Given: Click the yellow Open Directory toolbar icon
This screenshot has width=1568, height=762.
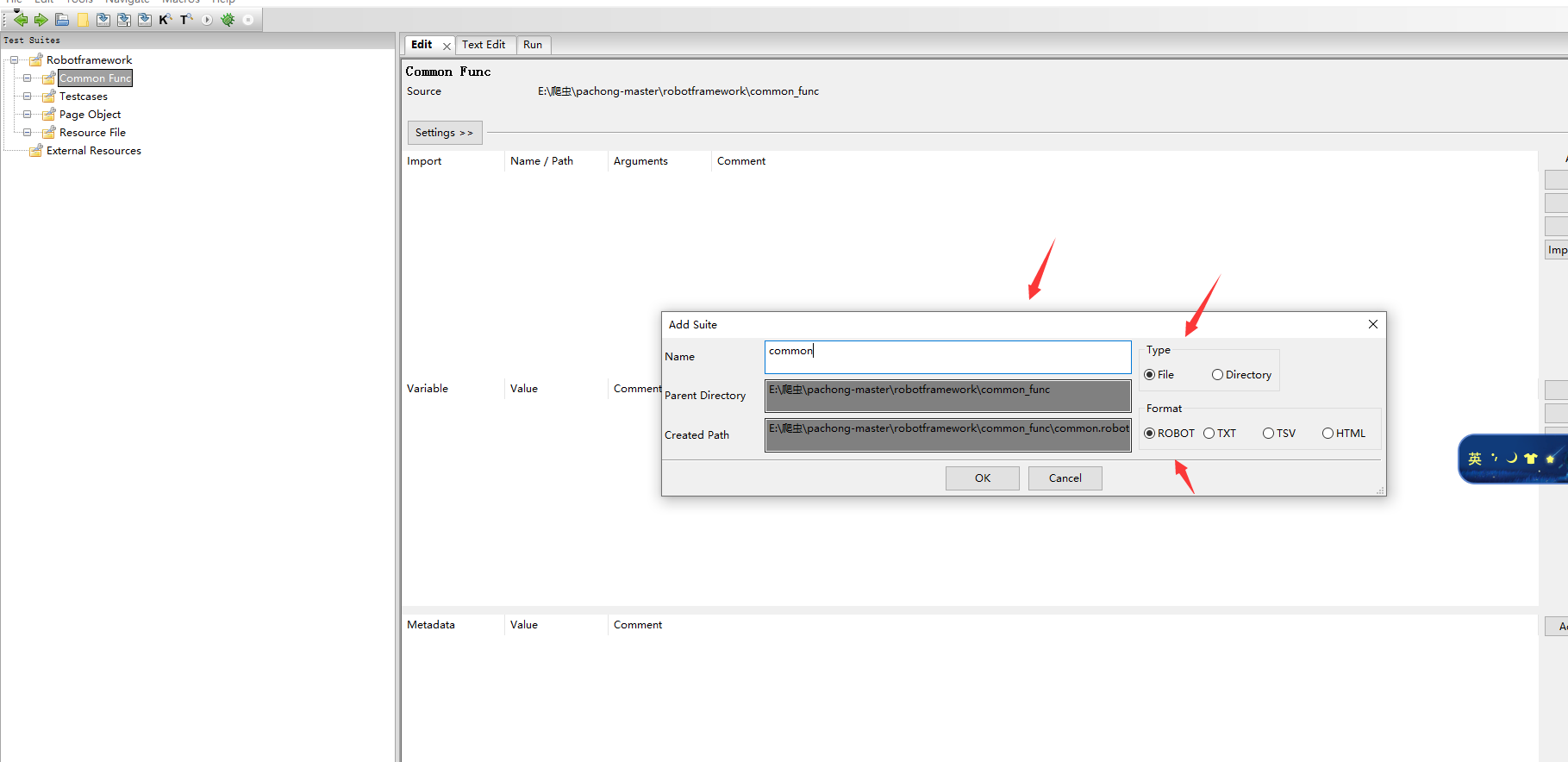Looking at the screenshot, I should point(83,19).
